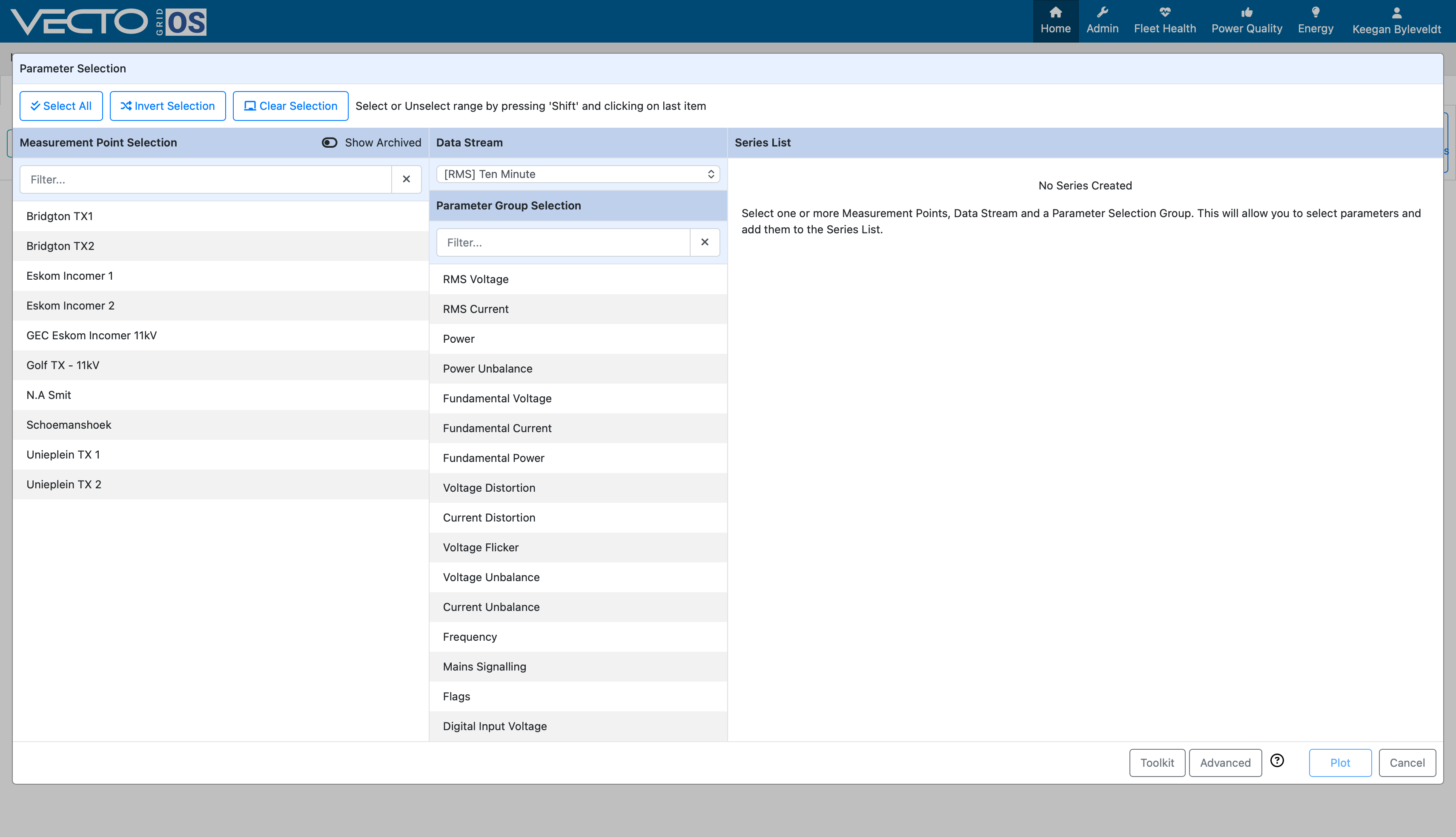The width and height of the screenshot is (1456, 837).
Task: Clear the measurement point filter
Action: [407, 179]
